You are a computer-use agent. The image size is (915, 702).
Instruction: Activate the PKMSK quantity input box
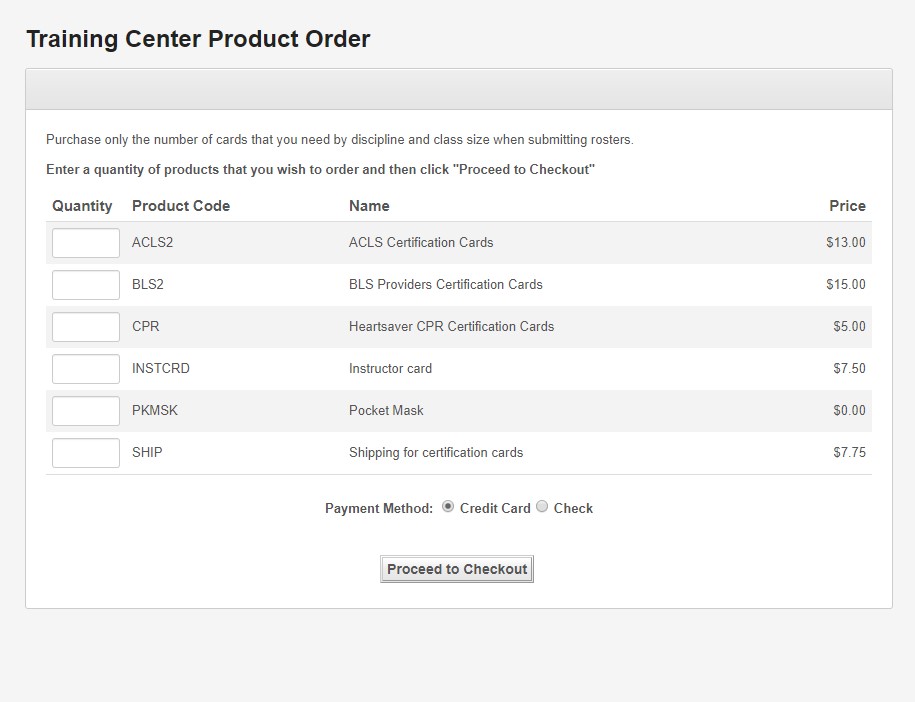[86, 411]
